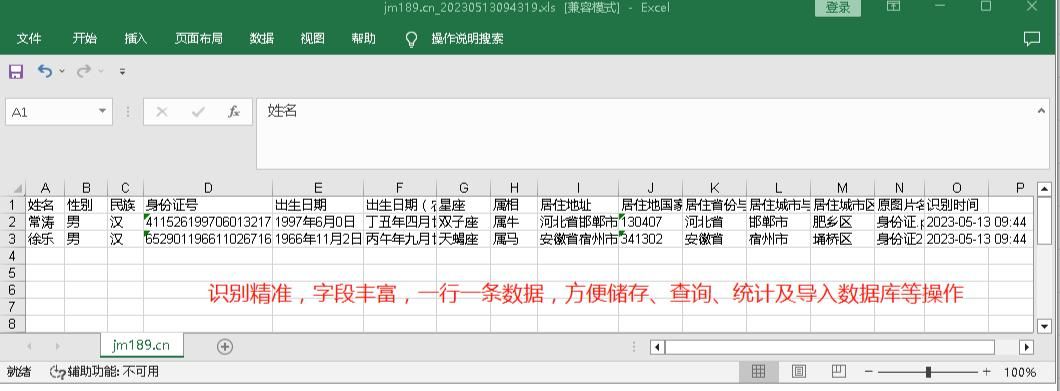The height and width of the screenshot is (391, 1060).
Task: Select cell with 1966年11月2日
Action: (318, 239)
